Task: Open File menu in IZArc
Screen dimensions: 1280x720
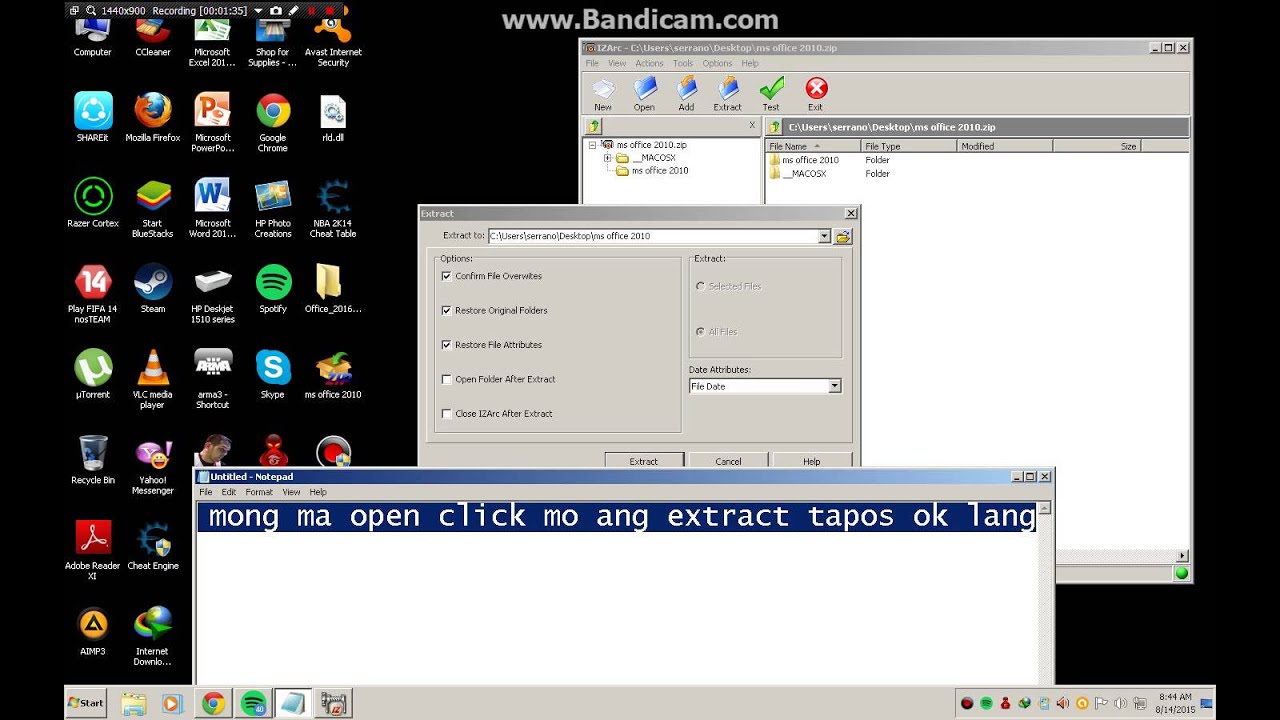Action: tap(592, 63)
